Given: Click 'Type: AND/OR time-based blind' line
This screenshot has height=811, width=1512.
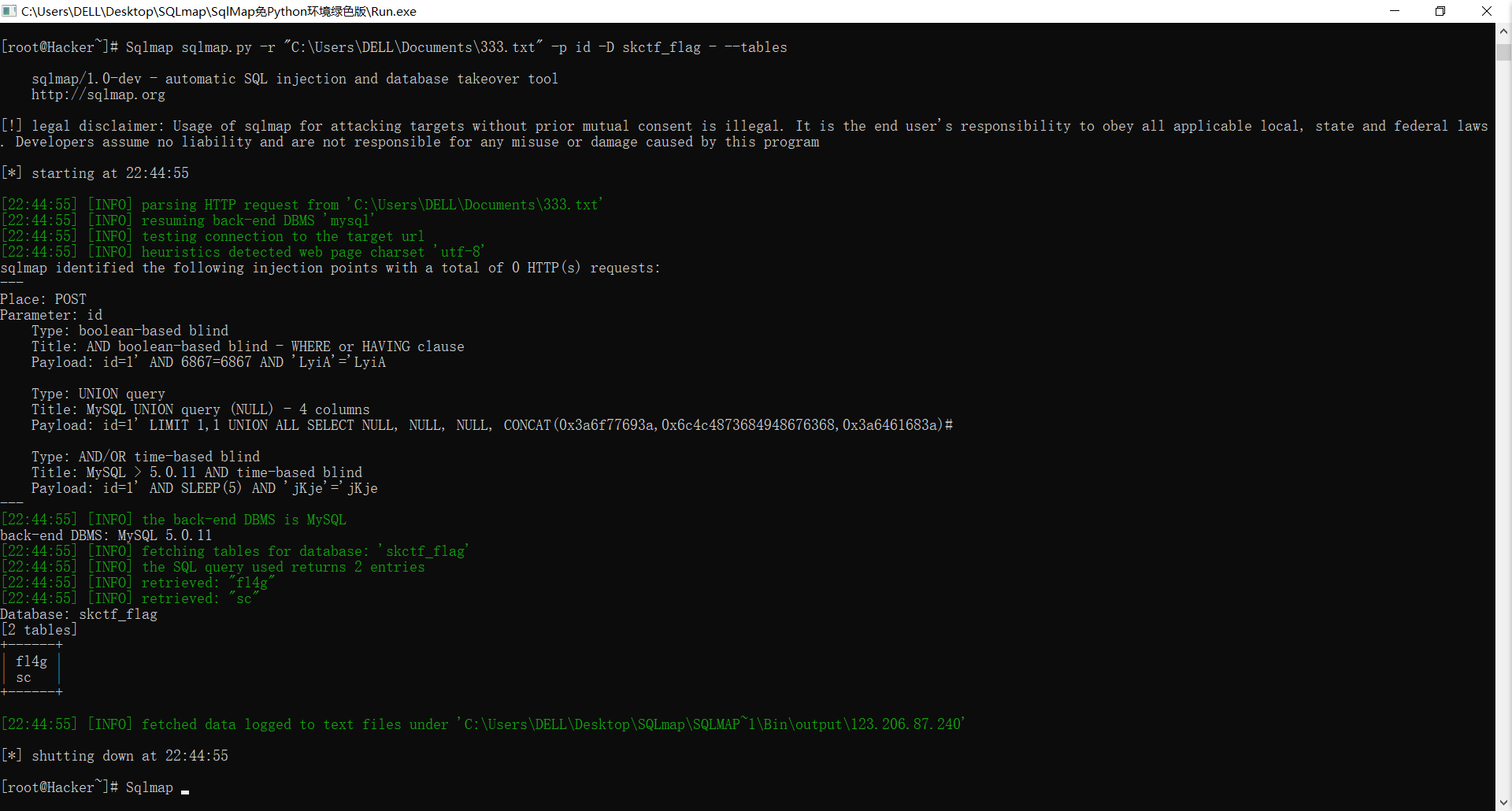Looking at the screenshot, I should [x=146, y=457].
